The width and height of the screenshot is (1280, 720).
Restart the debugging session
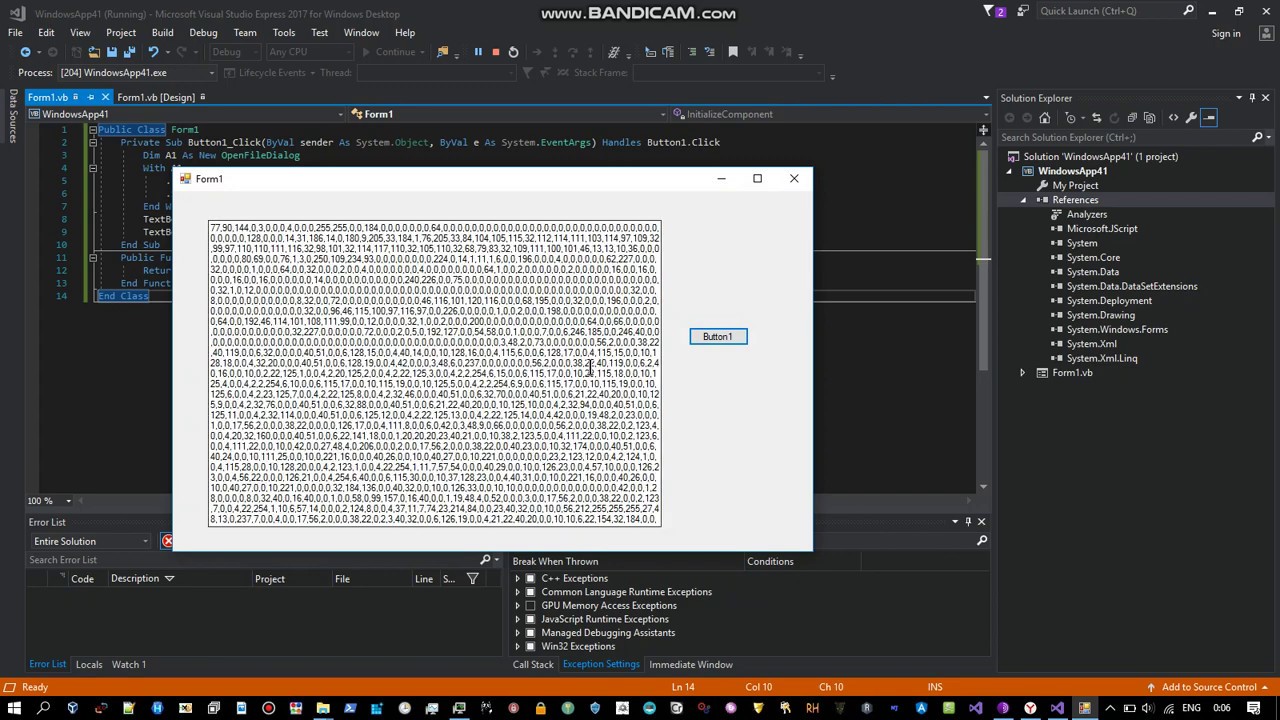point(513,52)
